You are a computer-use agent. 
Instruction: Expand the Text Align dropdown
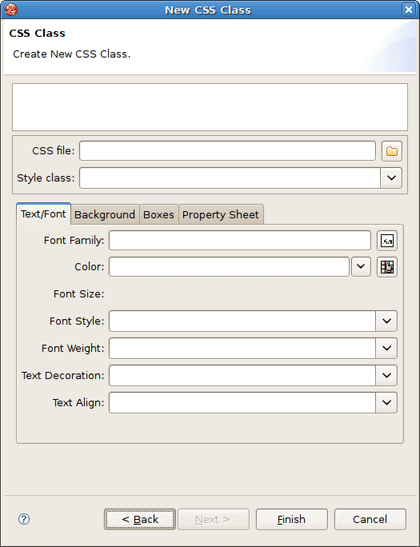[x=387, y=403]
